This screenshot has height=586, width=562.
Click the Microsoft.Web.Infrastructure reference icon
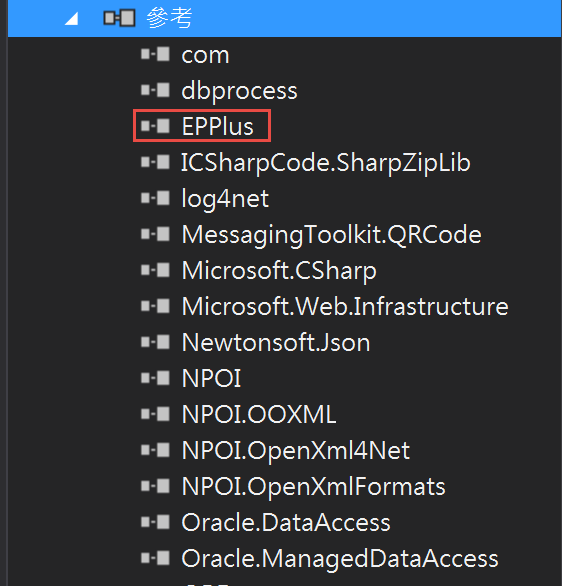coord(155,306)
